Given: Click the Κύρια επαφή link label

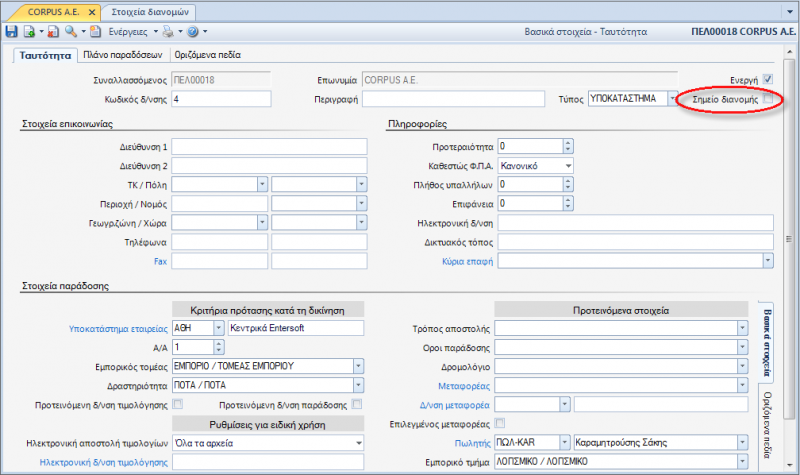Looking at the screenshot, I should [467, 261].
